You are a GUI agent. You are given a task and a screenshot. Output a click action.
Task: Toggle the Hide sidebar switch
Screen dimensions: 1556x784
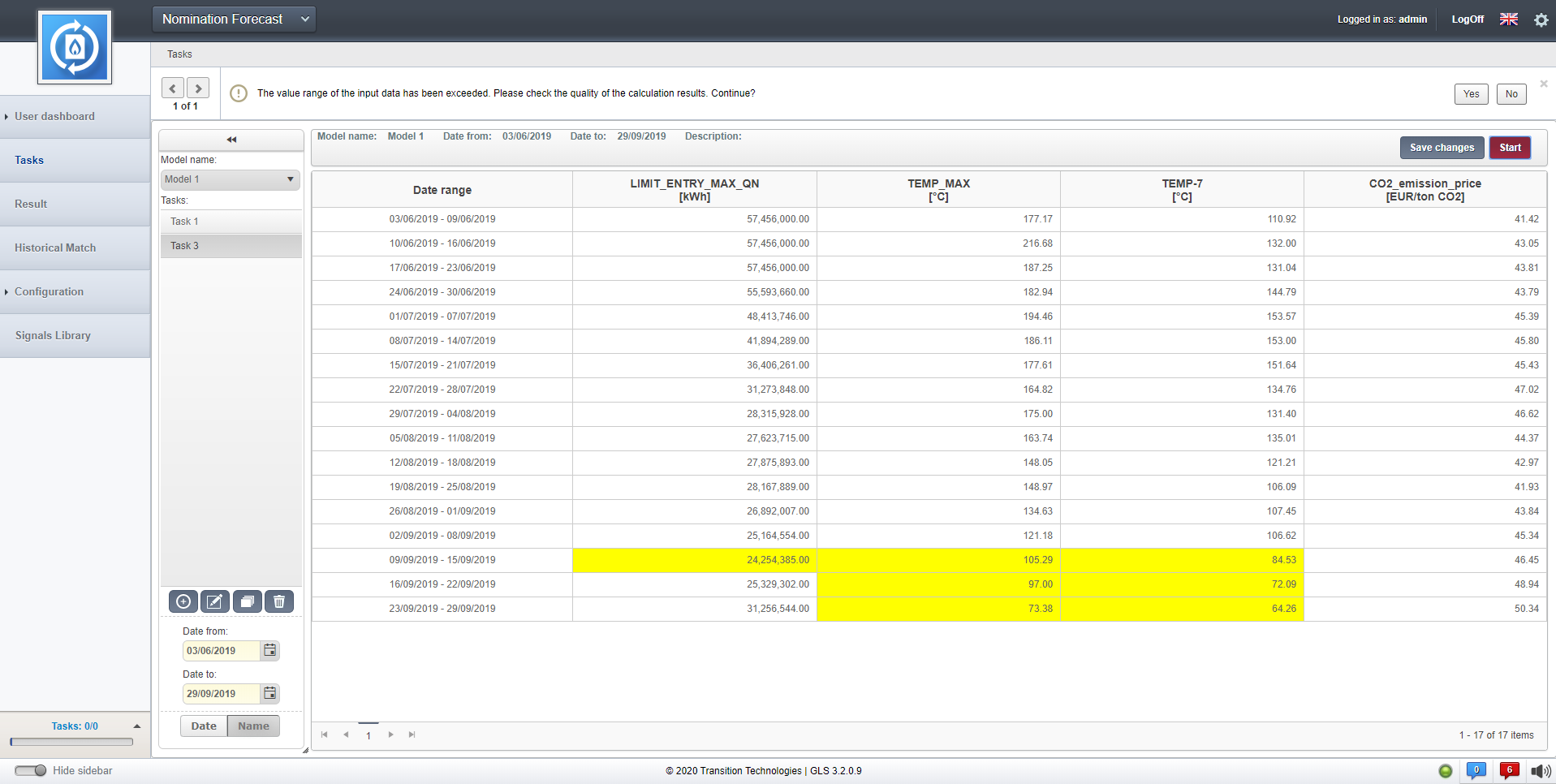click(x=31, y=770)
